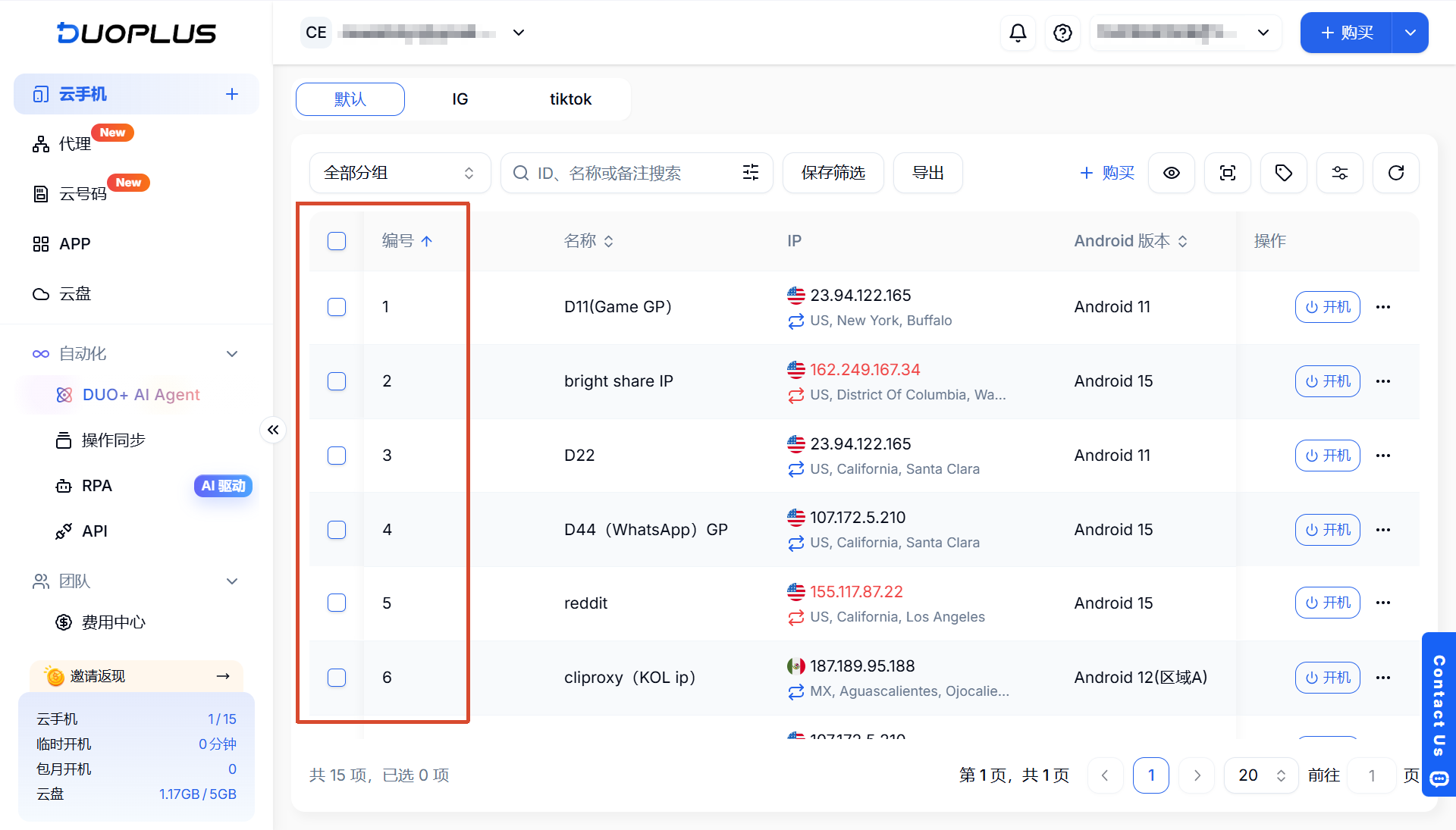Image resolution: width=1456 pixels, height=830 pixels.
Task: Collapse the 自动化 section
Action: point(232,354)
